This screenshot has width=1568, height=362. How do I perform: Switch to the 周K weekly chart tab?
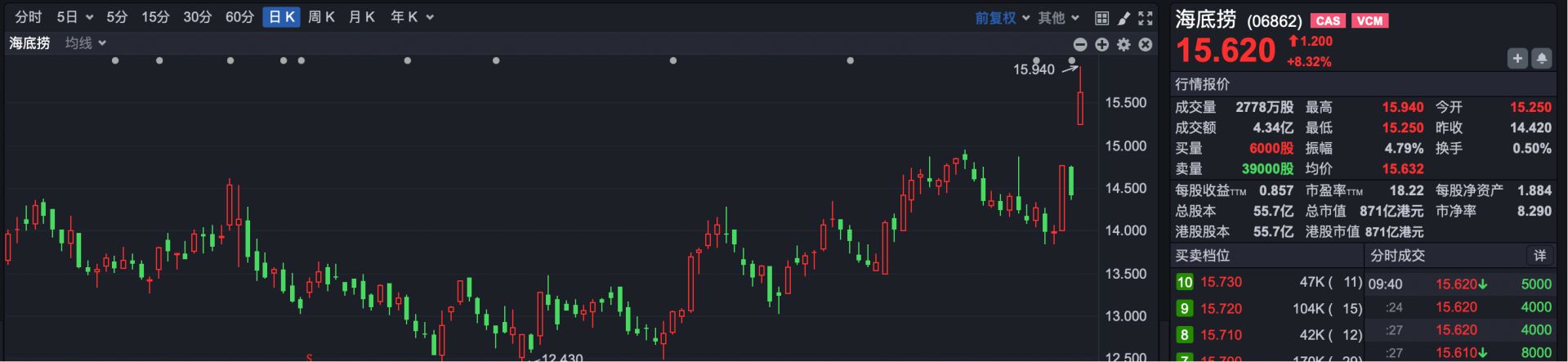pyautogui.click(x=321, y=17)
